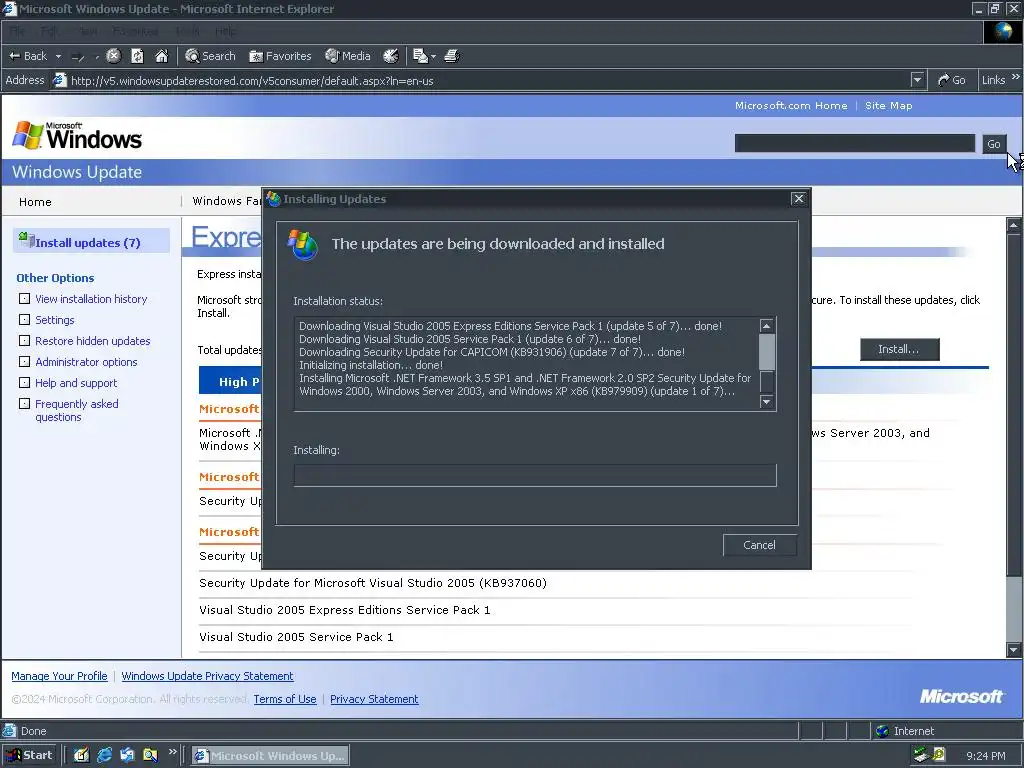Open Frequently asked questions

76,410
